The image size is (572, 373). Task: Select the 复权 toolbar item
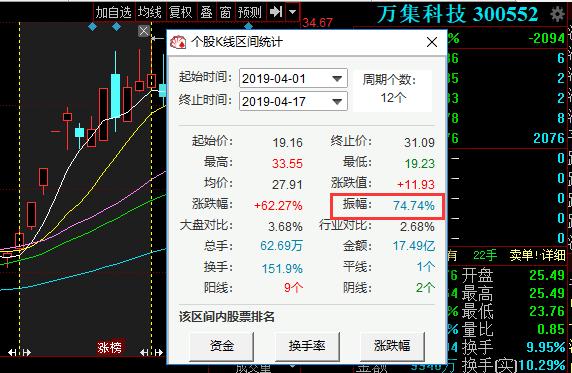[181, 12]
